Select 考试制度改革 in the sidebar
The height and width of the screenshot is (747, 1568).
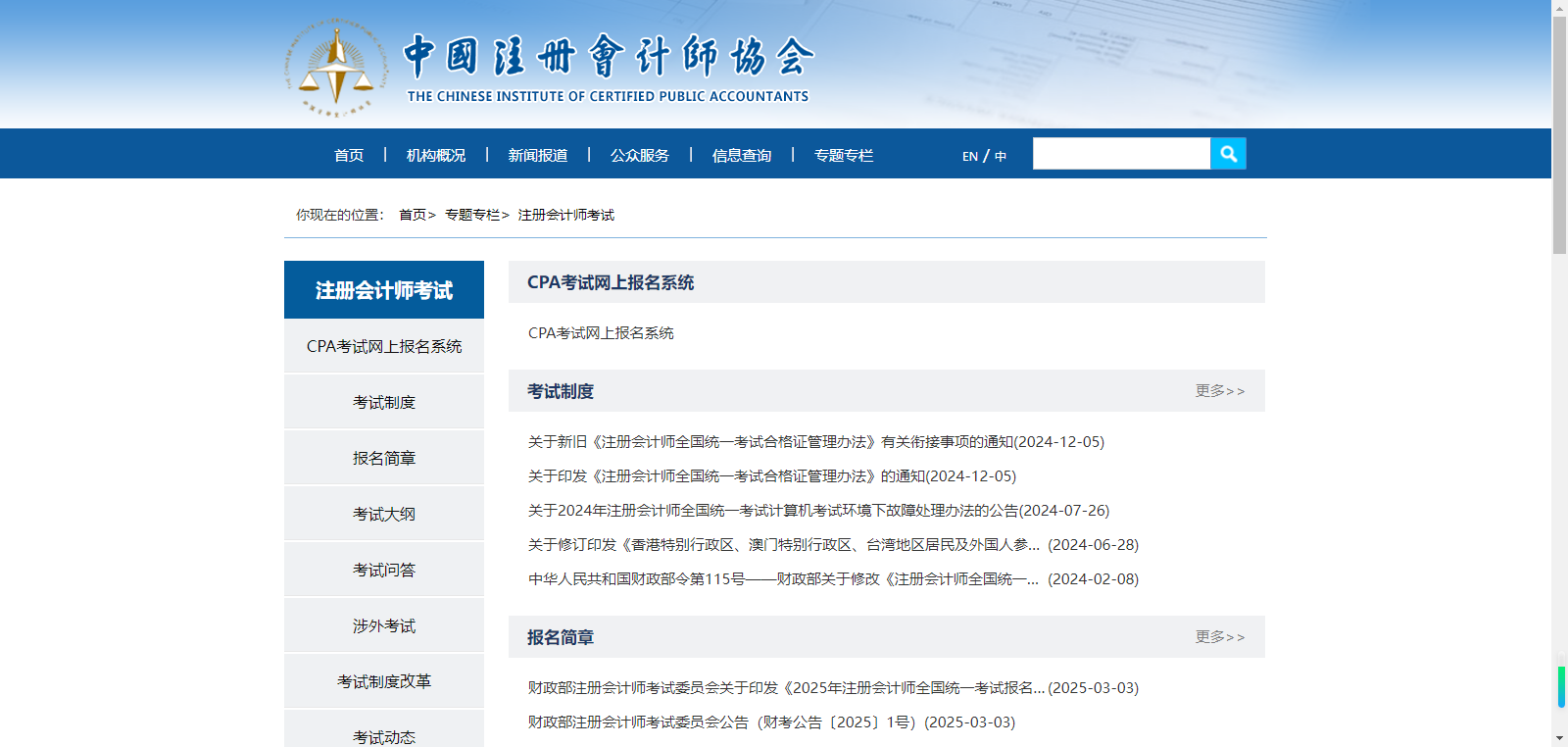[x=384, y=681]
